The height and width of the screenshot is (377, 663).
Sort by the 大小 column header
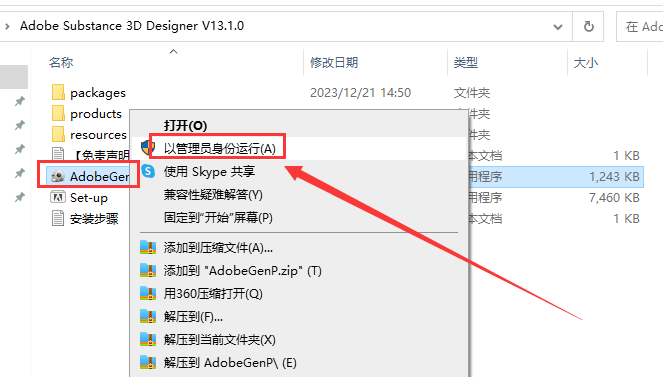586,63
